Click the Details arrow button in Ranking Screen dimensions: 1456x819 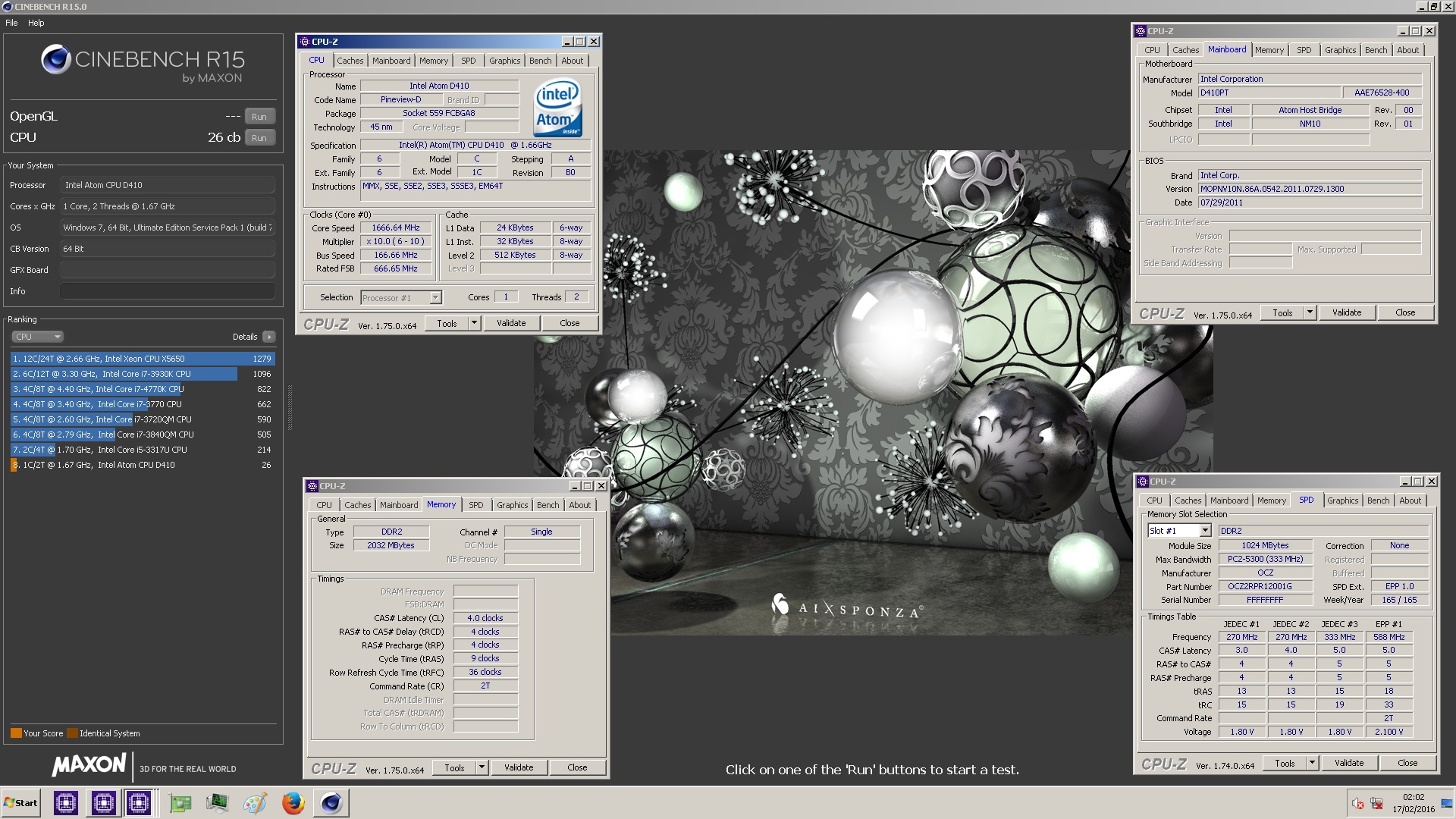coord(269,337)
